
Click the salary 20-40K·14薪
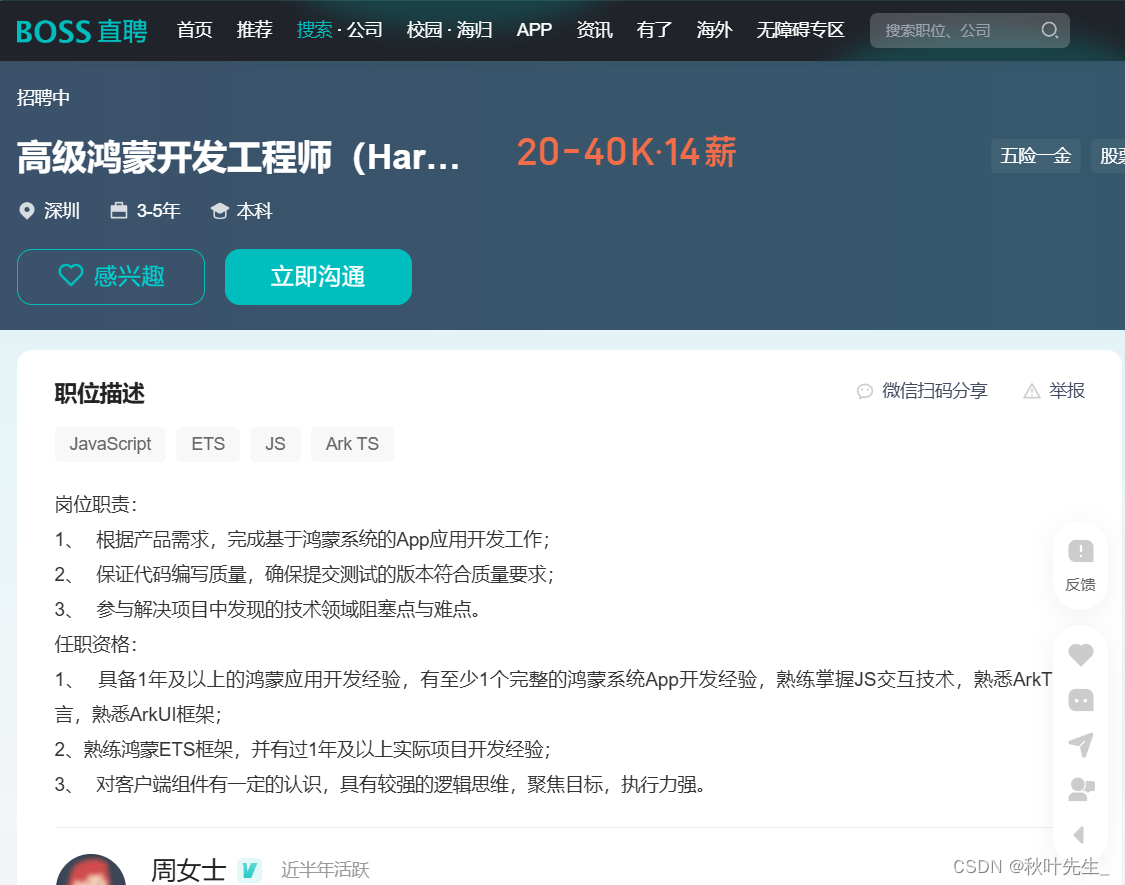pos(626,152)
